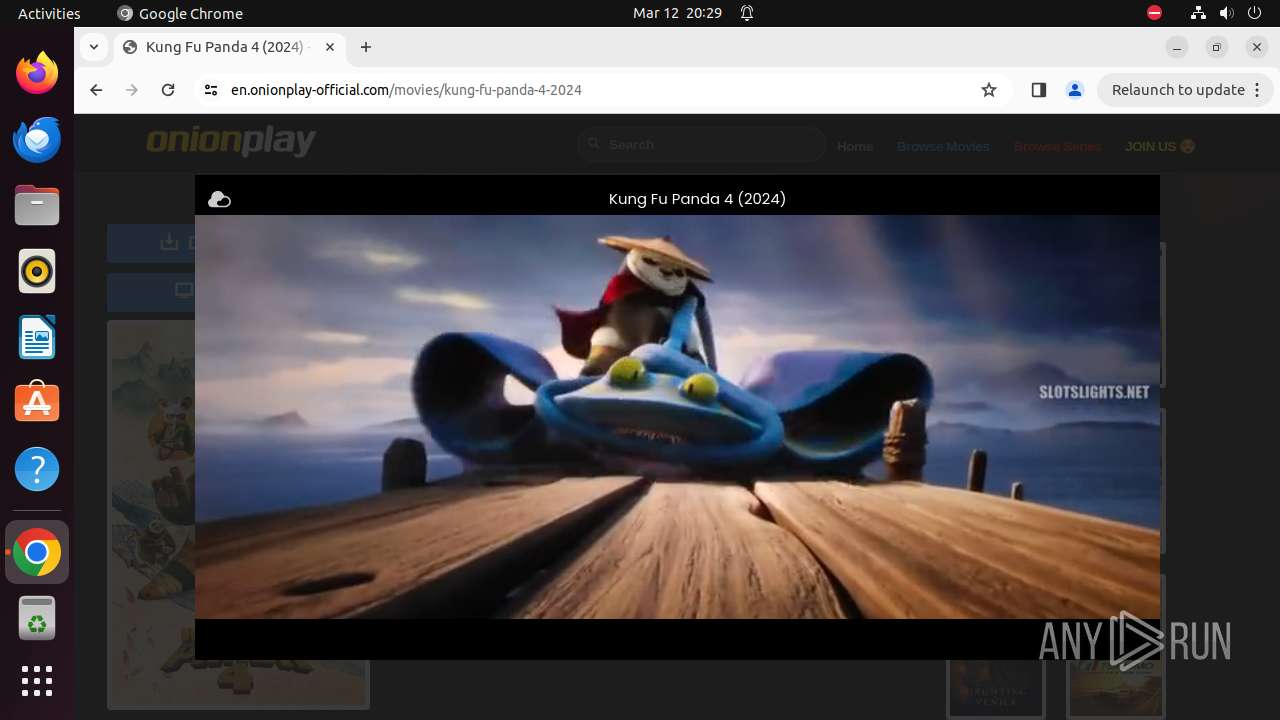Open the Google Chrome app menu

tap(180, 13)
